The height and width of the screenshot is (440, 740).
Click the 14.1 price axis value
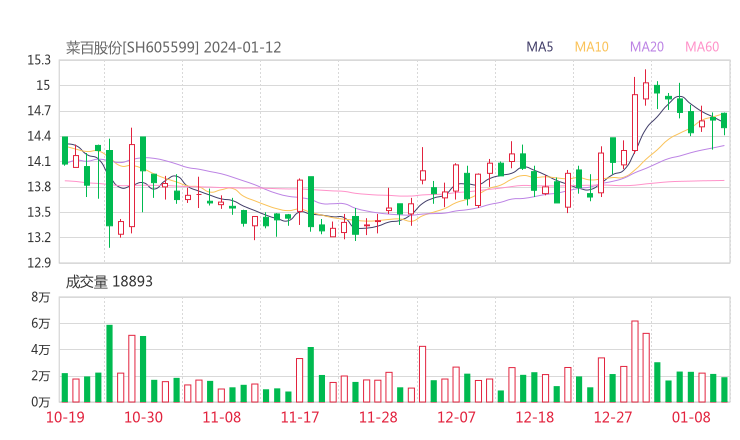(39, 162)
